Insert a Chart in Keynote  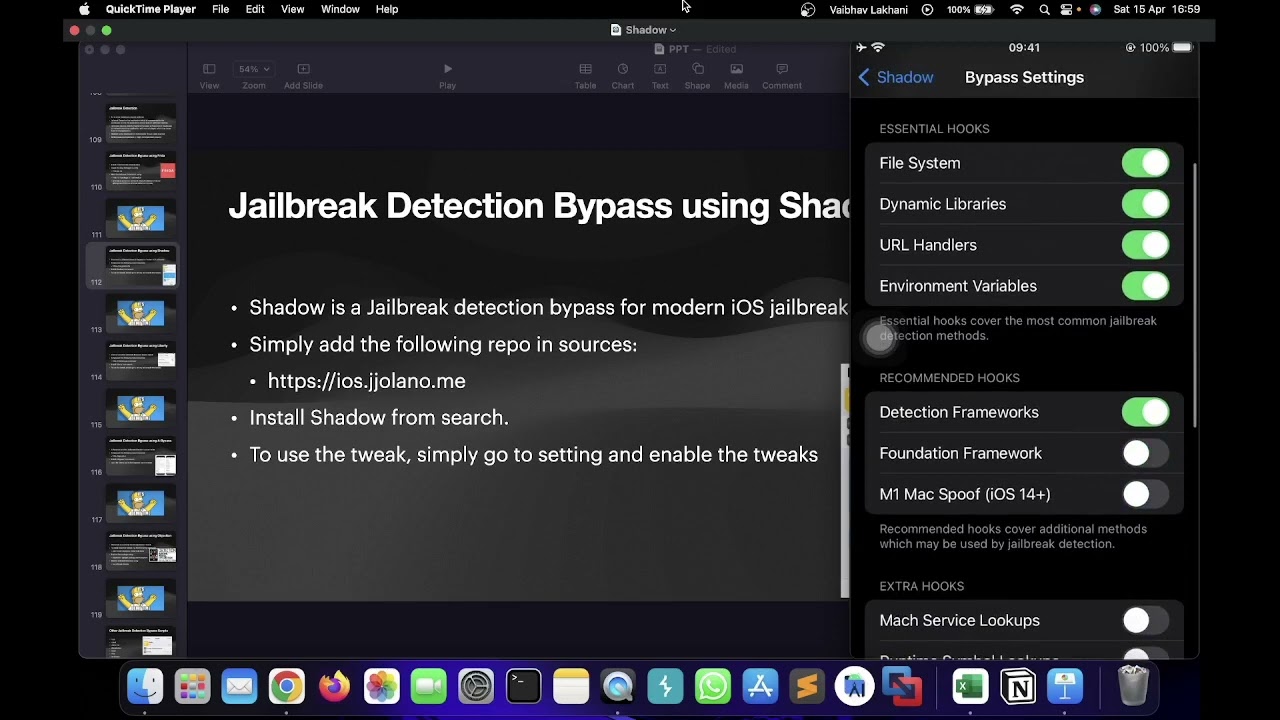(623, 76)
